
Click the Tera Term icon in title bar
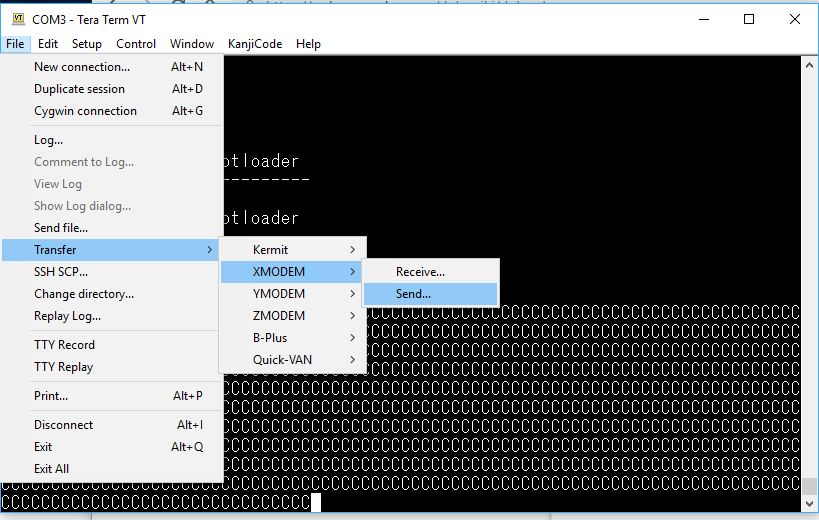pyautogui.click(x=17, y=19)
